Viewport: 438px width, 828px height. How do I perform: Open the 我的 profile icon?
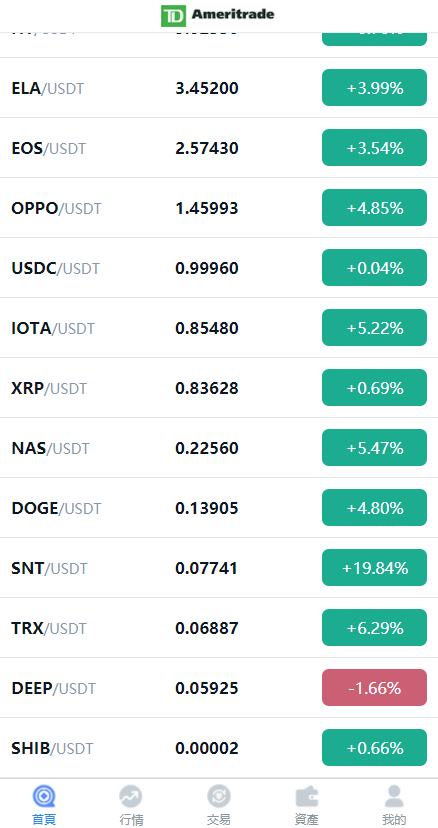click(394, 796)
